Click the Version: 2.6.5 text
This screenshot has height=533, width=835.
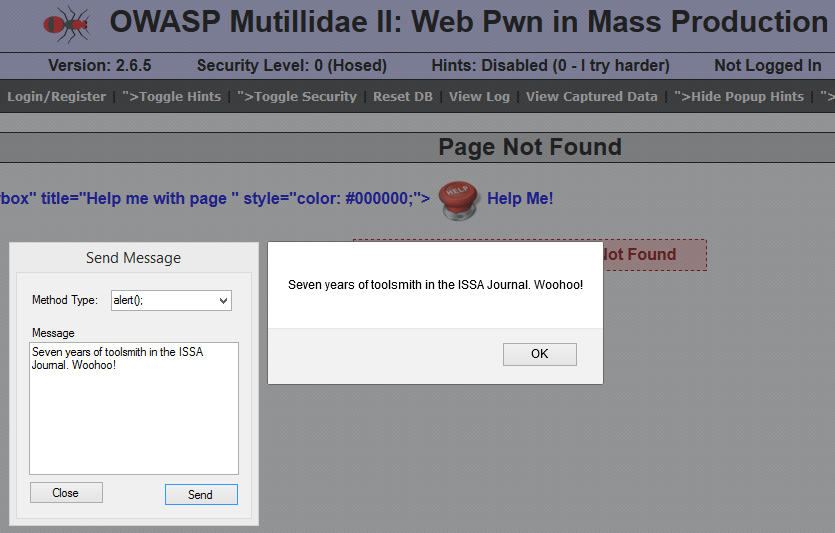click(100, 65)
